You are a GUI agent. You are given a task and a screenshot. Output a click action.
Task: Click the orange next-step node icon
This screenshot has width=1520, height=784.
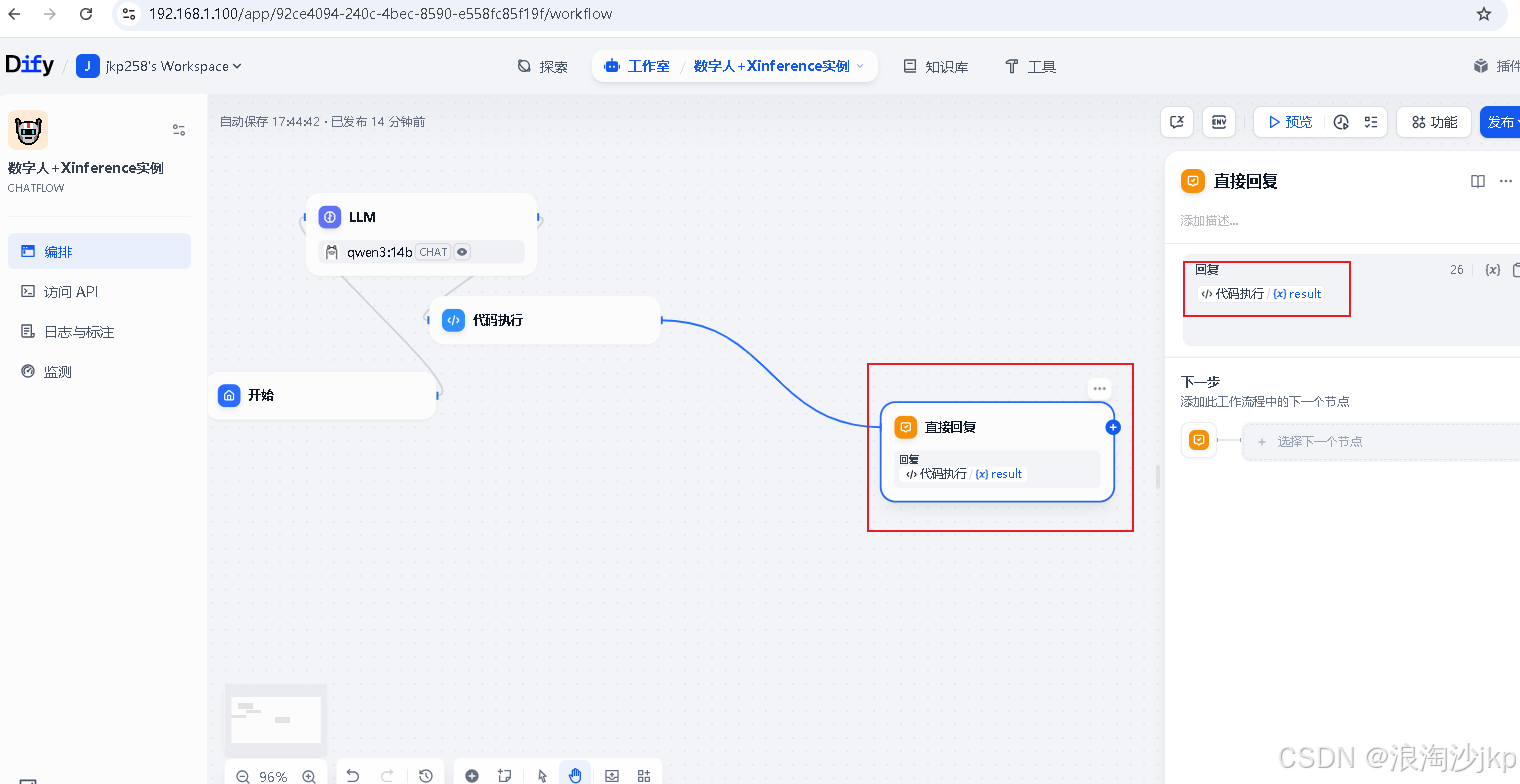pyautogui.click(x=1199, y=440)
